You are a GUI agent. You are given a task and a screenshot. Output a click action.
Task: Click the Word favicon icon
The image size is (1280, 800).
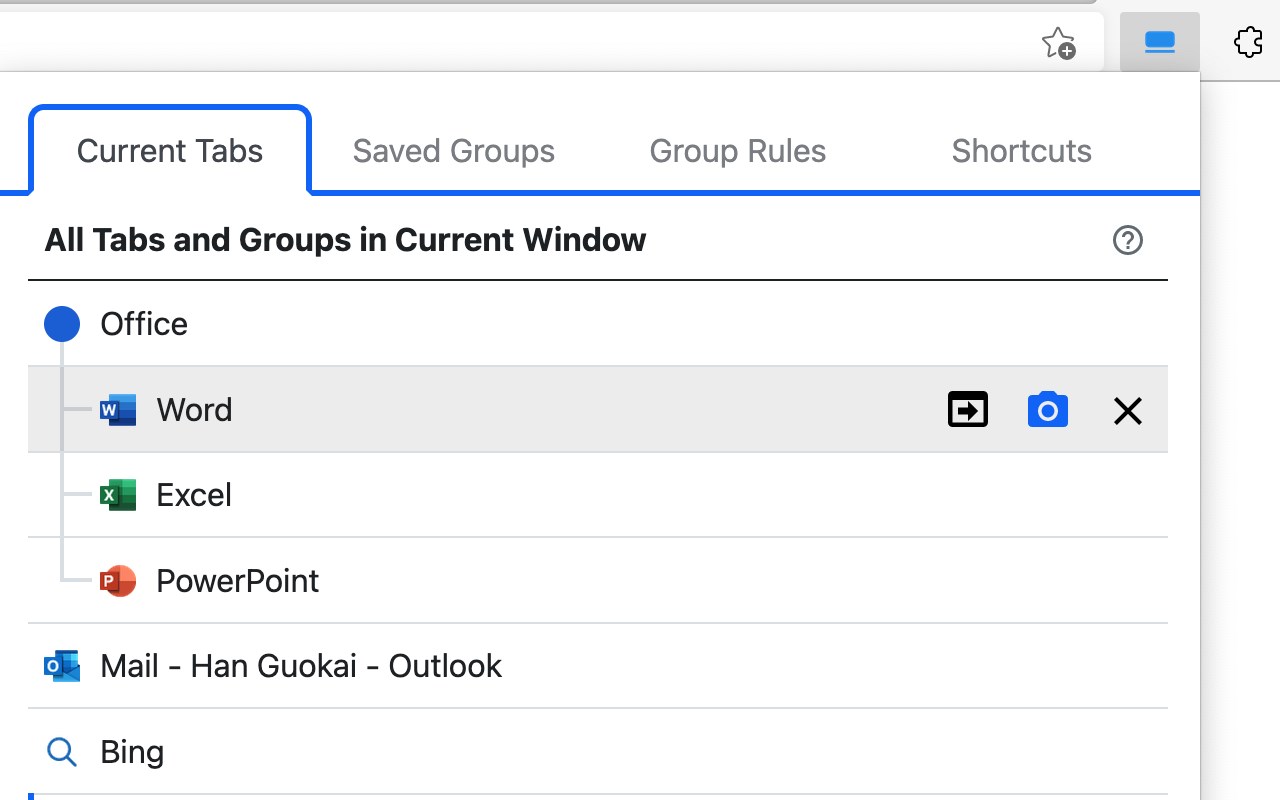click(x=118, y=410)
